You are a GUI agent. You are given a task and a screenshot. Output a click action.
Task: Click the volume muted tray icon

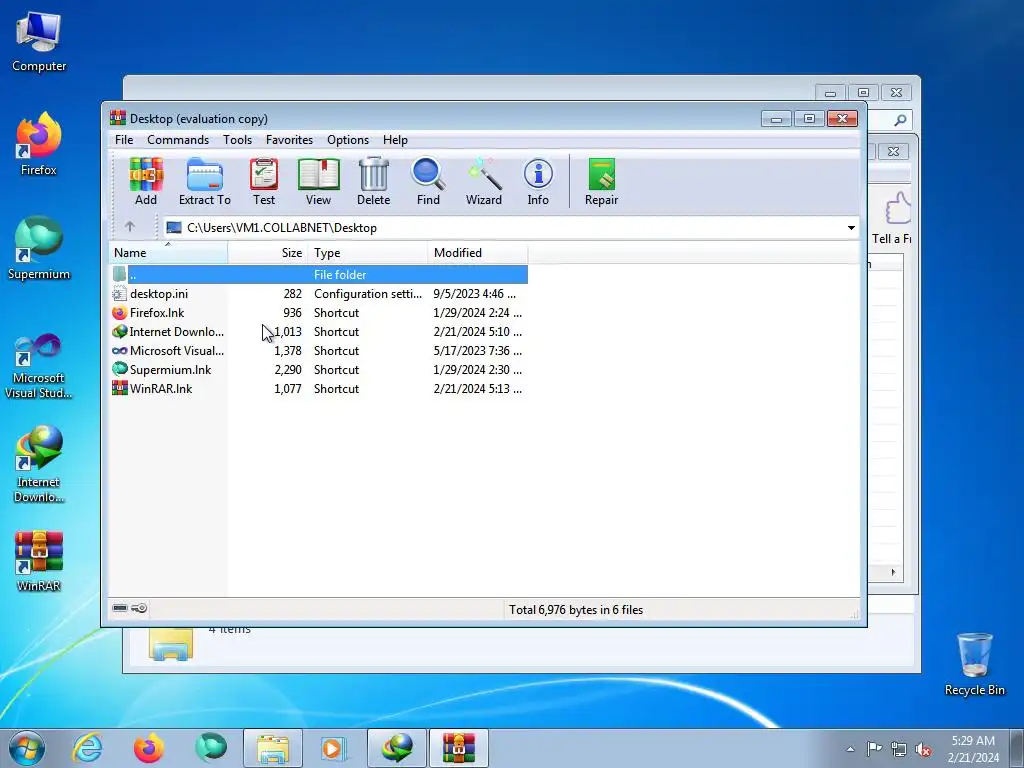(923, 749)
